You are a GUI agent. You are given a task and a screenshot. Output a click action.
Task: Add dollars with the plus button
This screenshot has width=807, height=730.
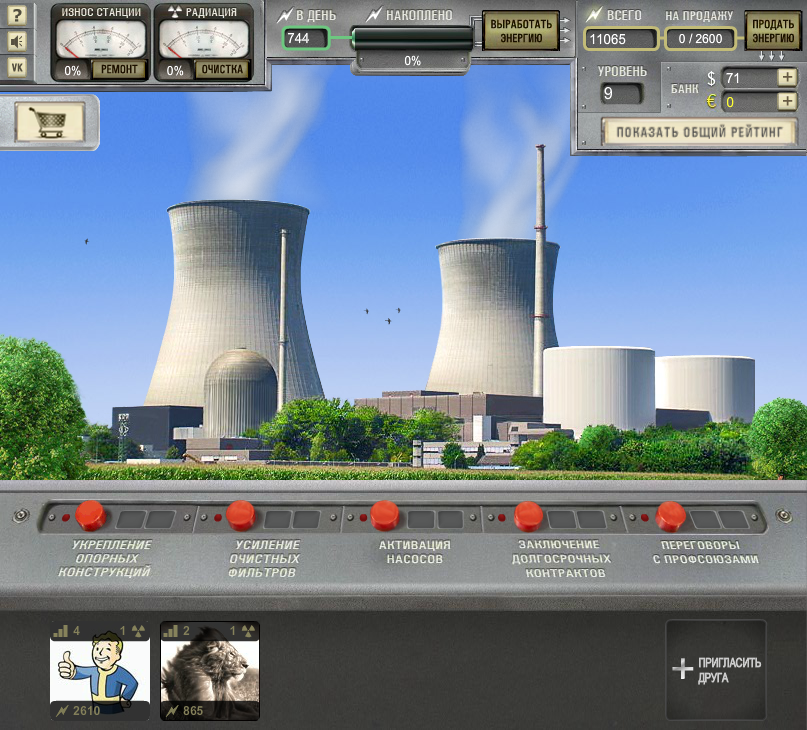tap(787, 78)
